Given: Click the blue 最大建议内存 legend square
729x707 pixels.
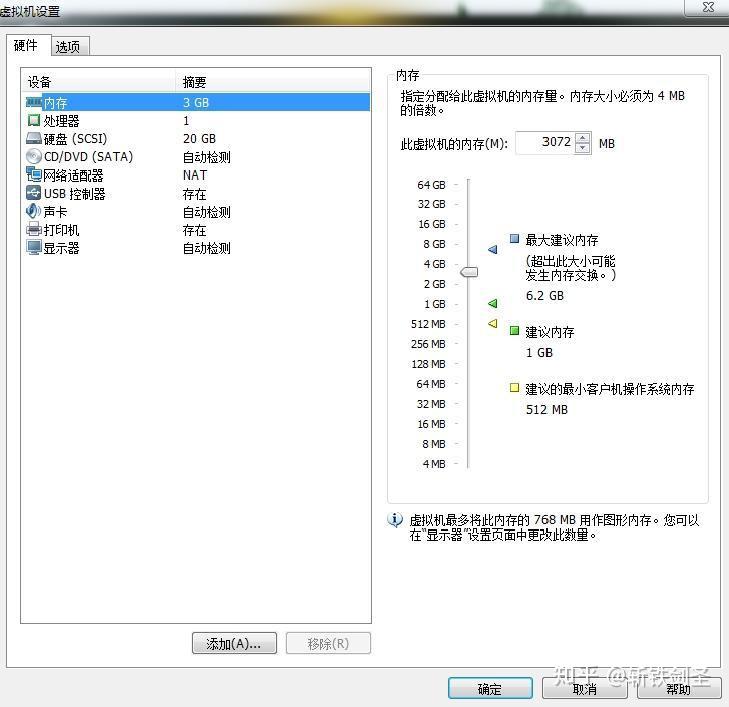Looking at the screenshot, I should click(514, 239).
